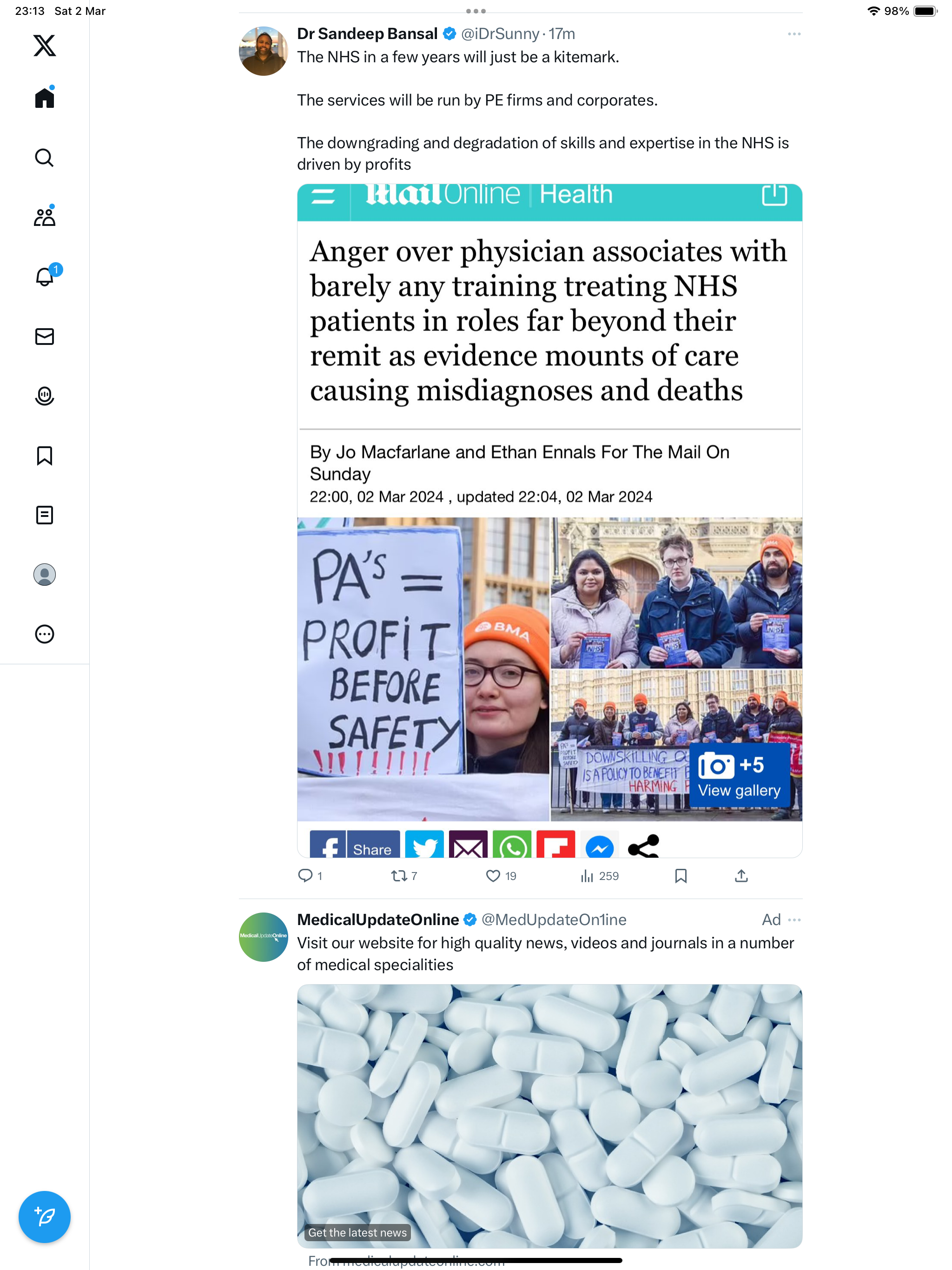Open Messages envelope icon
Screen dimensions: 952x1270
[44, 337]
